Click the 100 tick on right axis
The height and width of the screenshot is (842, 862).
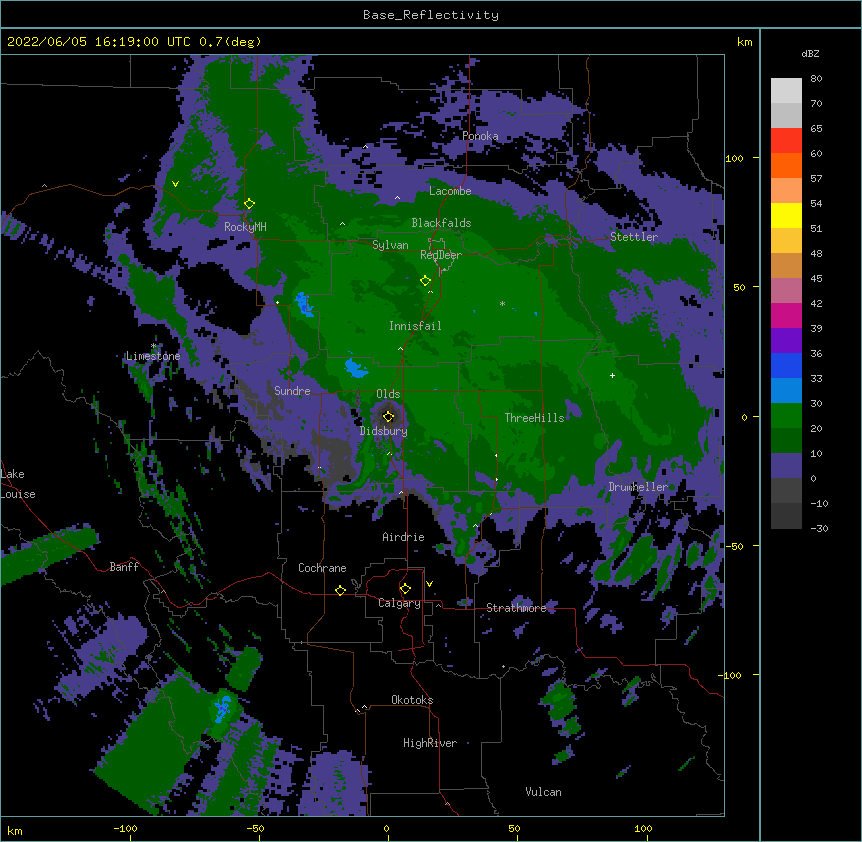734,158
